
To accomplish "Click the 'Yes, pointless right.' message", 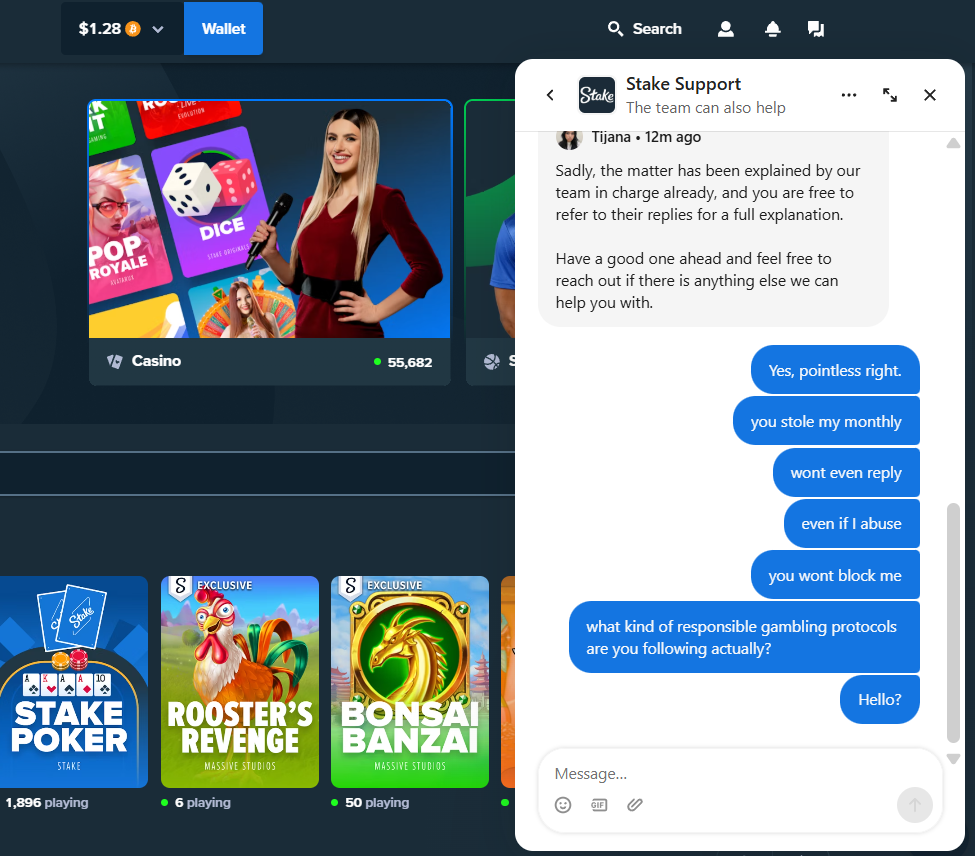I will click(835, 370).
